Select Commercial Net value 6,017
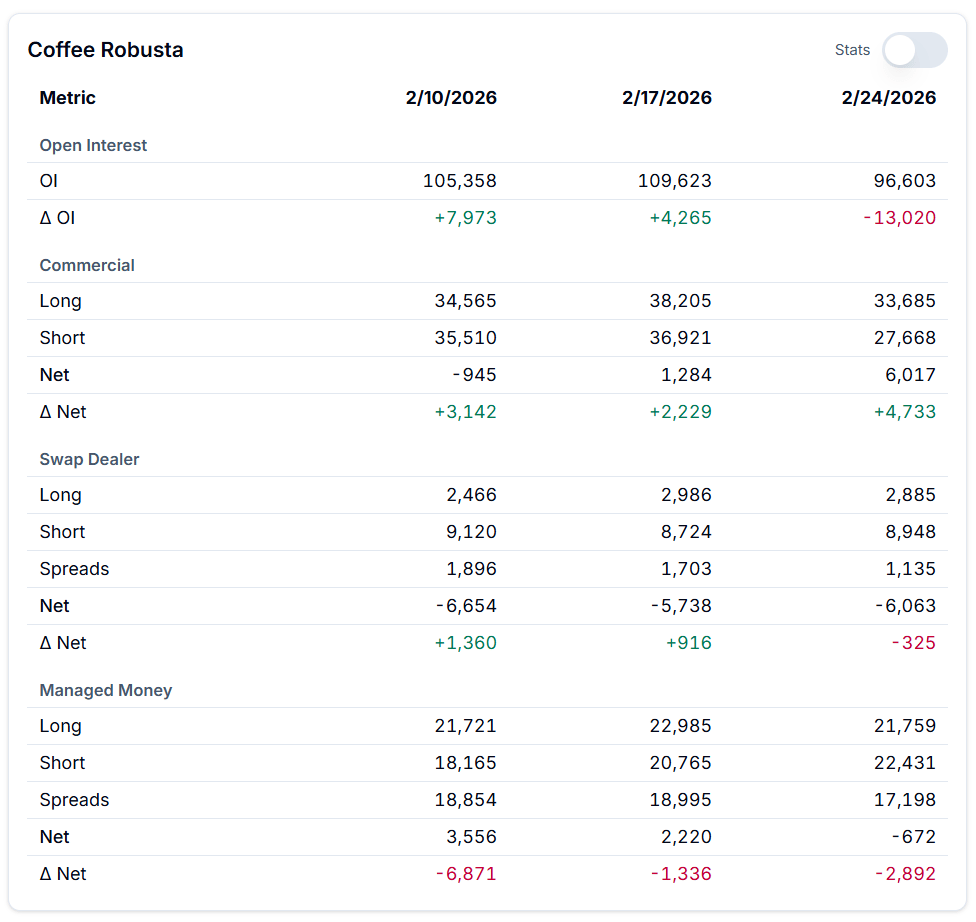Image resolution: width=976 pixels, height=922 pixels. click(x=911, y=375)
